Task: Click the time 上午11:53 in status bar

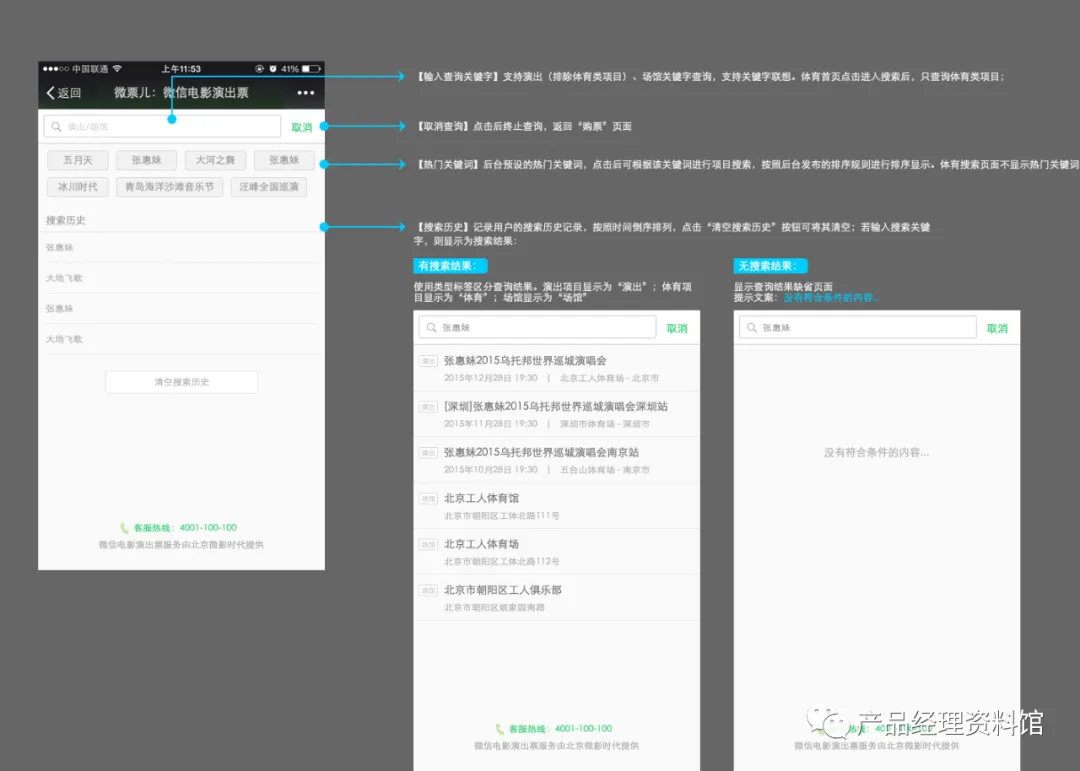Action: pos(181,69)
